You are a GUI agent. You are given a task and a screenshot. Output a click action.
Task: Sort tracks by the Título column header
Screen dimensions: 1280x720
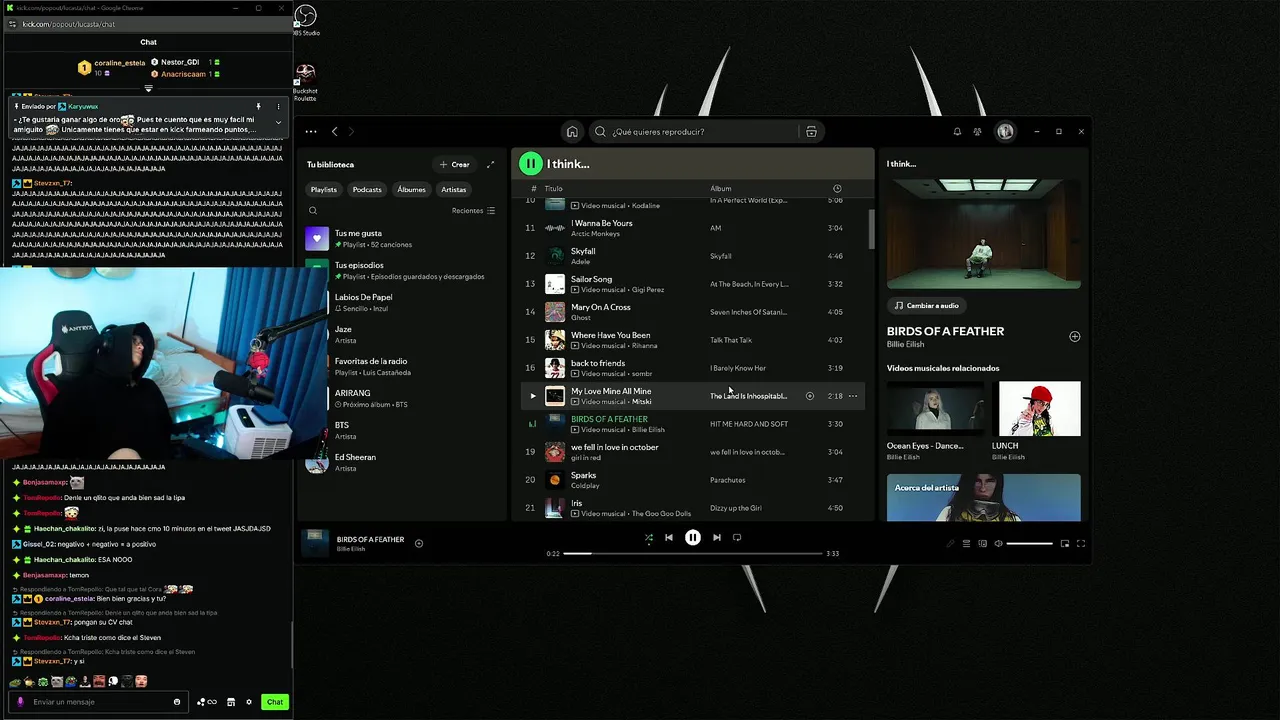tap(553, 188)
